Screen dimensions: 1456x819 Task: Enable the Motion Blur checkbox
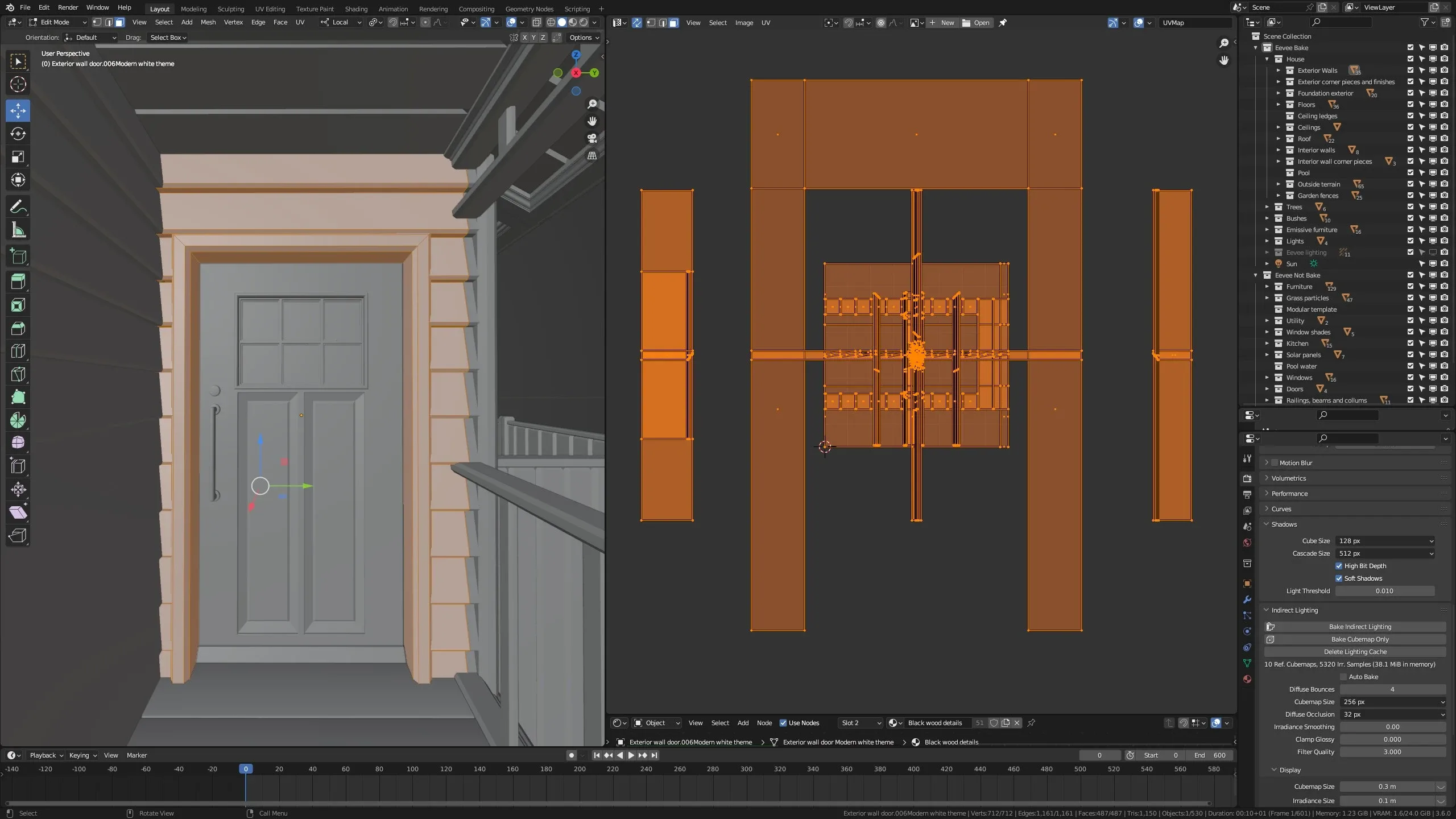tap(1275, 463)
